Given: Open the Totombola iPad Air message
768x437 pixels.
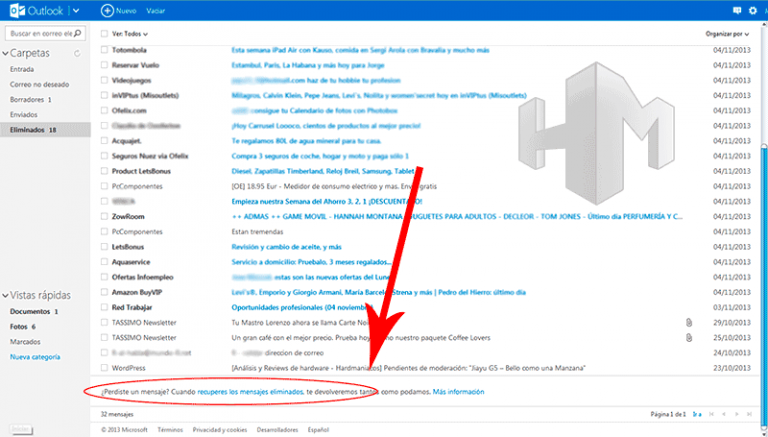Looking at the screenshot, I should [x=360, y=50].
